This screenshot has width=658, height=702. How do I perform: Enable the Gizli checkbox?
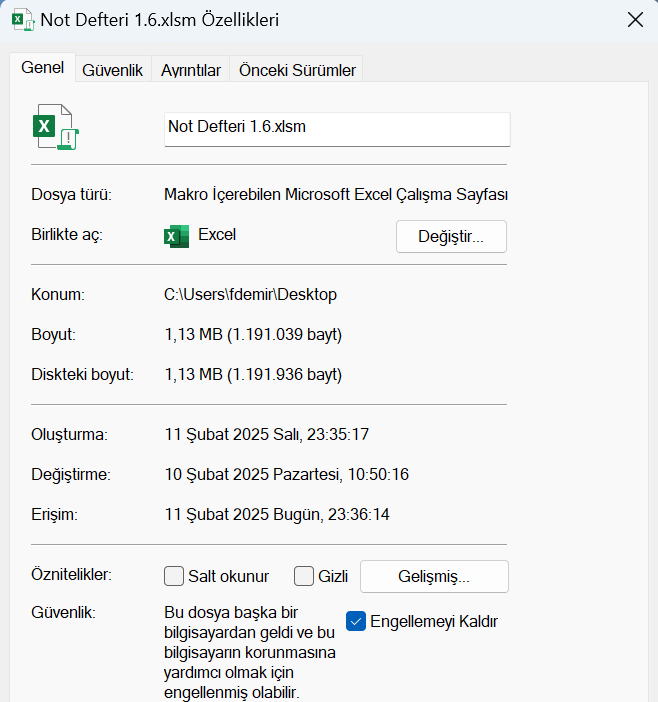pos(303,576)
